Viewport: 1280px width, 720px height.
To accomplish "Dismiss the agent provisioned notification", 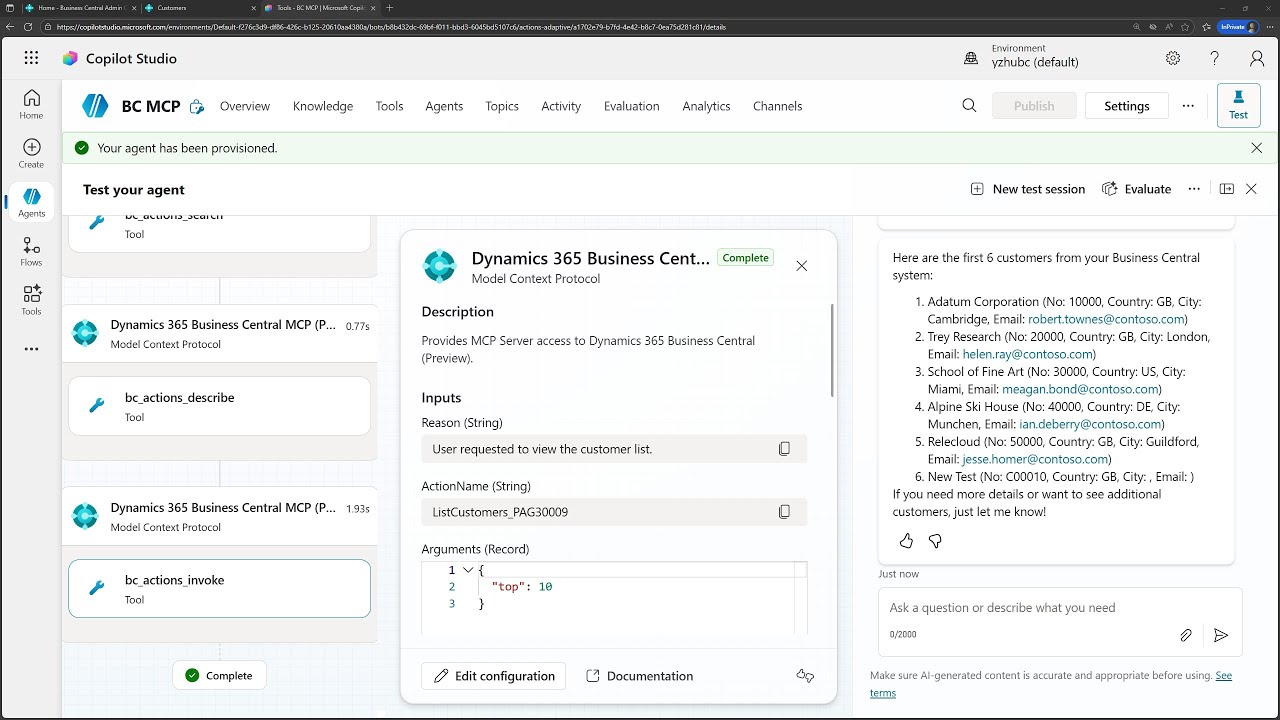I will point(1257,148).
